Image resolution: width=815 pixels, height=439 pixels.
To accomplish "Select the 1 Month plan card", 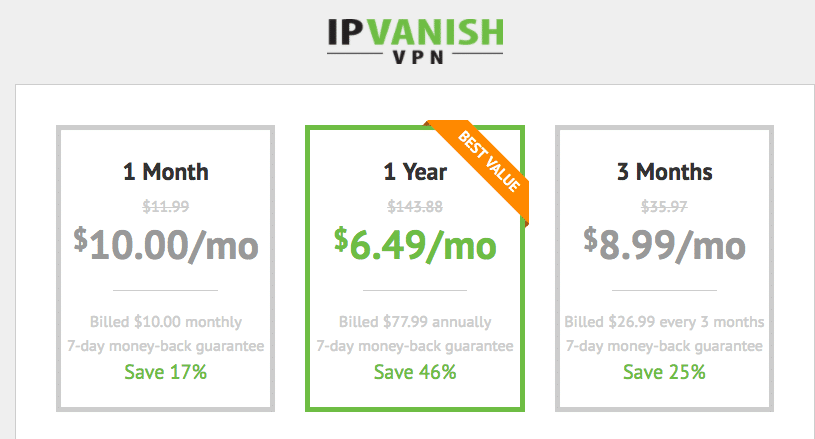I will pos(165,268).
